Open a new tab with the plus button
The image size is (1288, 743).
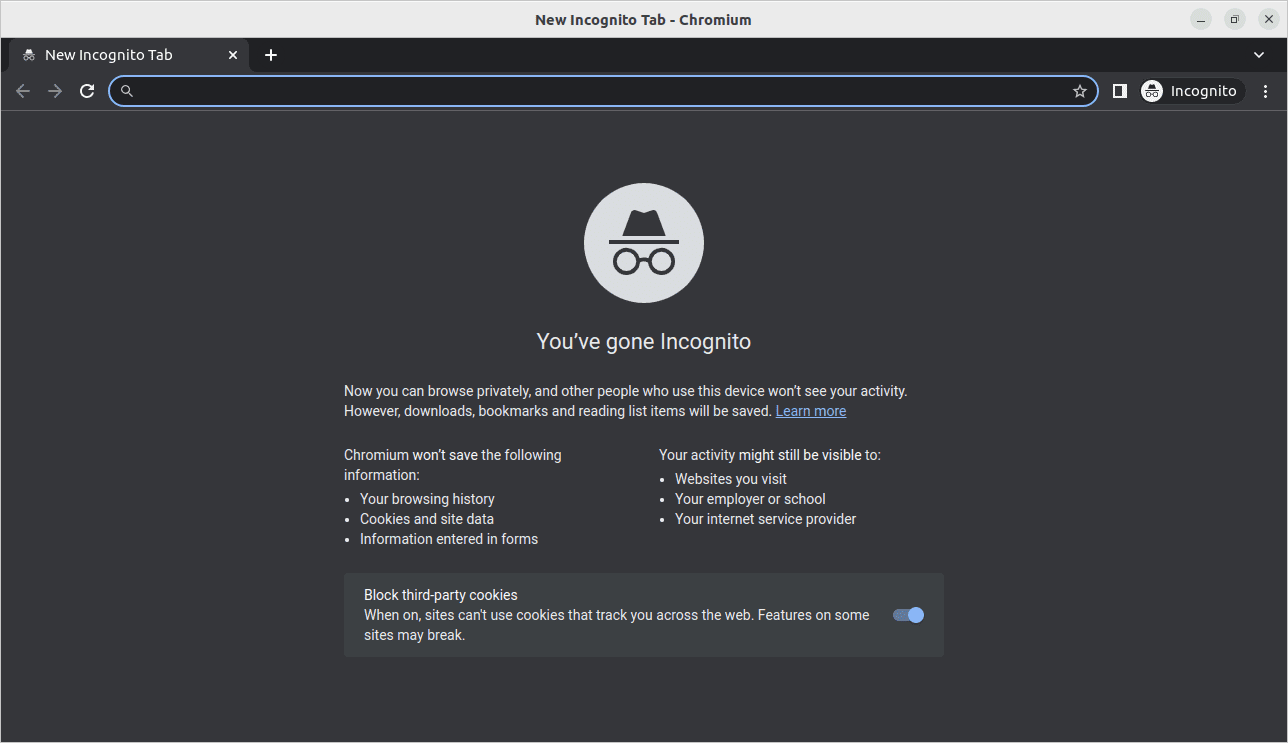point(270,55)
